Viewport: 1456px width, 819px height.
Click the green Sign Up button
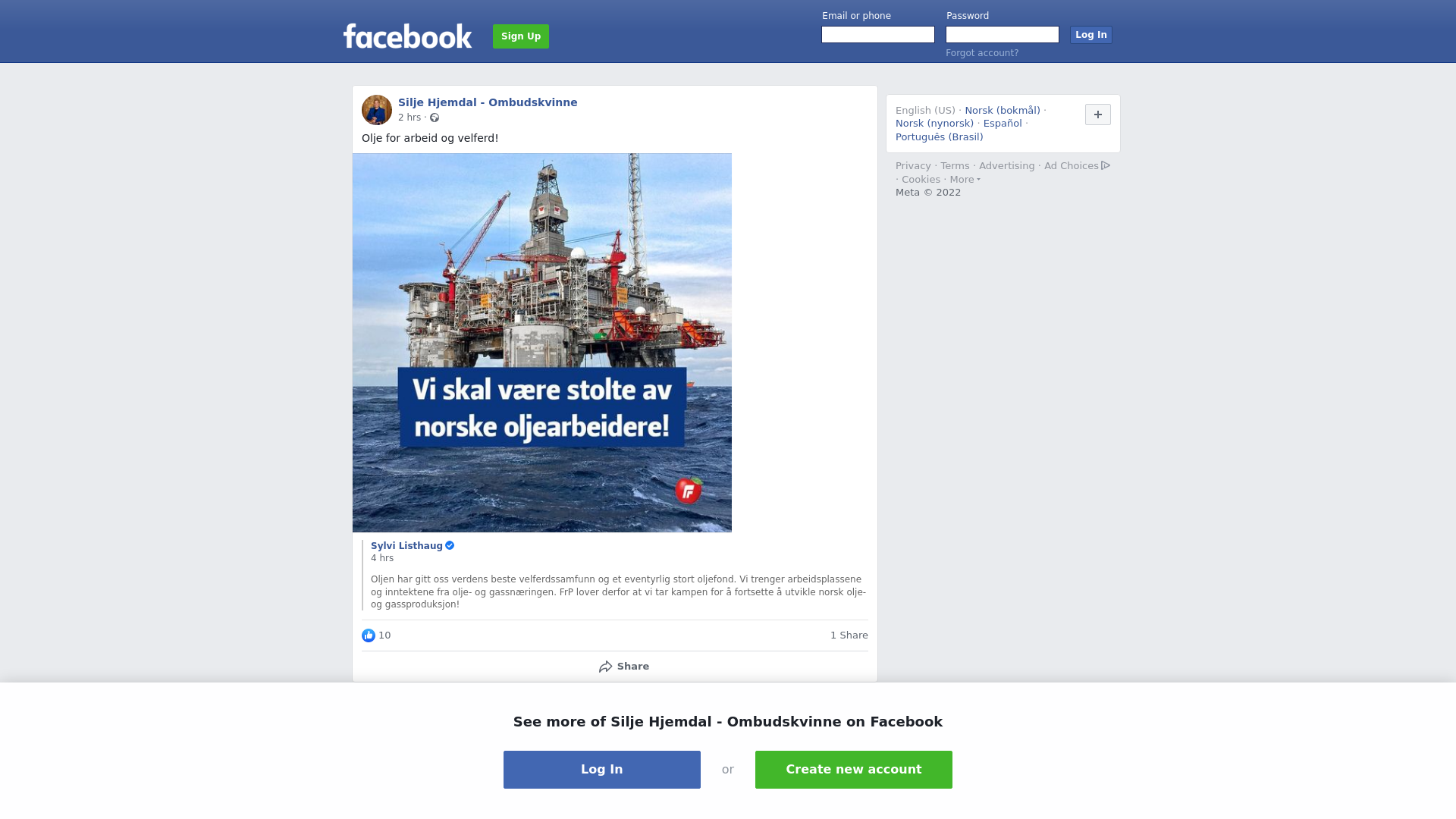521,36
